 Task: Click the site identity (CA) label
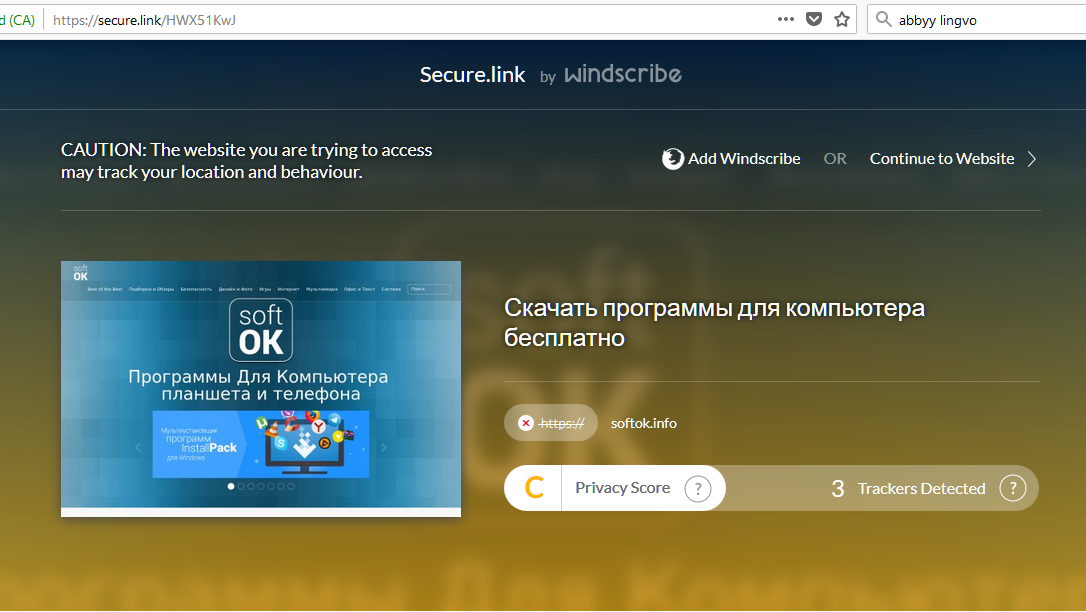[17, 19]
